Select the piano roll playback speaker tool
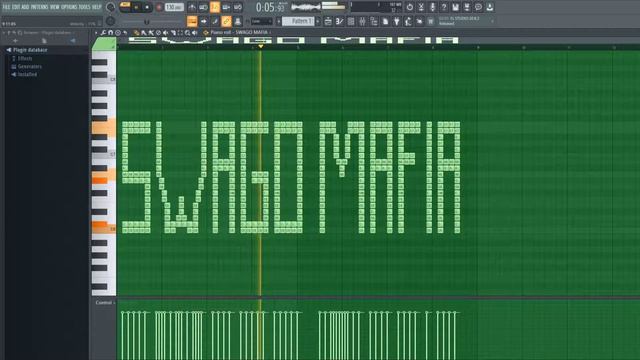The width and height of the screenshot is (640, 360). point(194,33)
